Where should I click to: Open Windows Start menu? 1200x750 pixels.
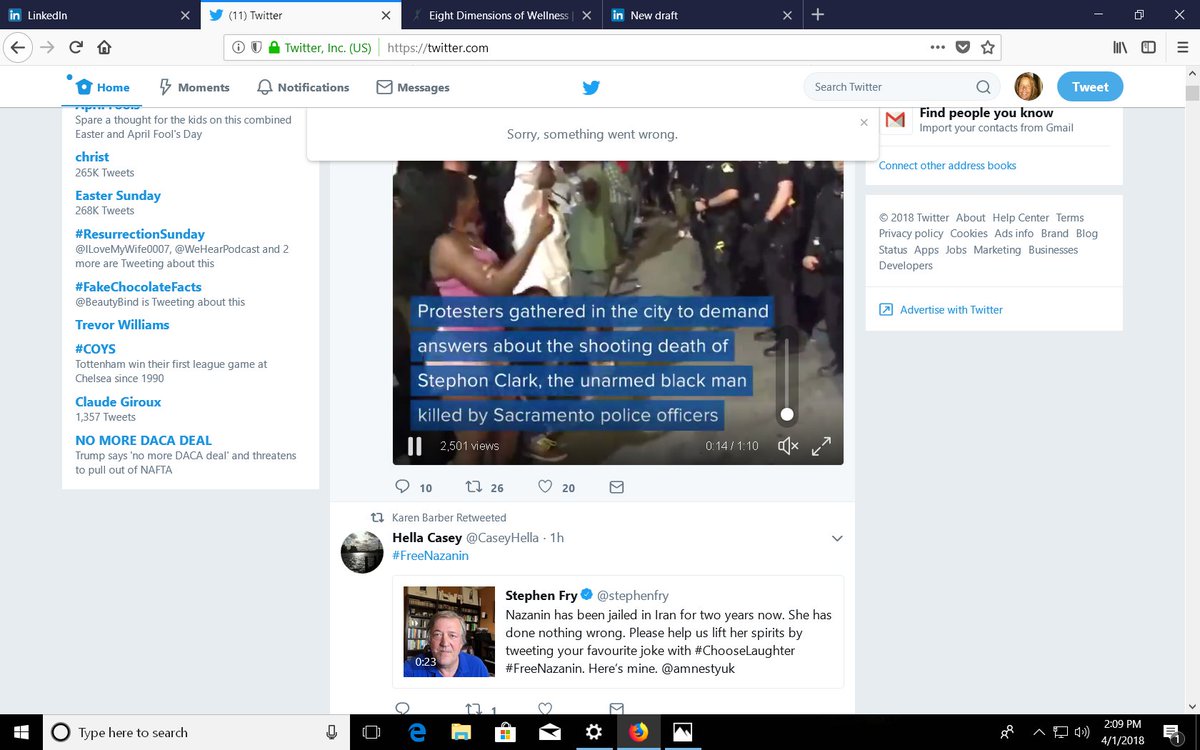pos(23,732)
